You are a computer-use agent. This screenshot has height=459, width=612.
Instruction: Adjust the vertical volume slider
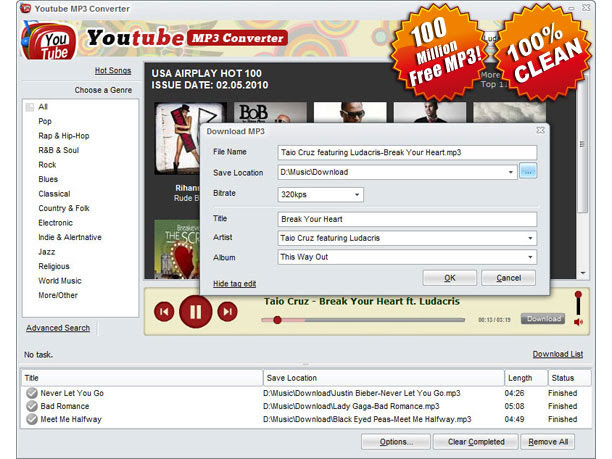tap(578, 302)
